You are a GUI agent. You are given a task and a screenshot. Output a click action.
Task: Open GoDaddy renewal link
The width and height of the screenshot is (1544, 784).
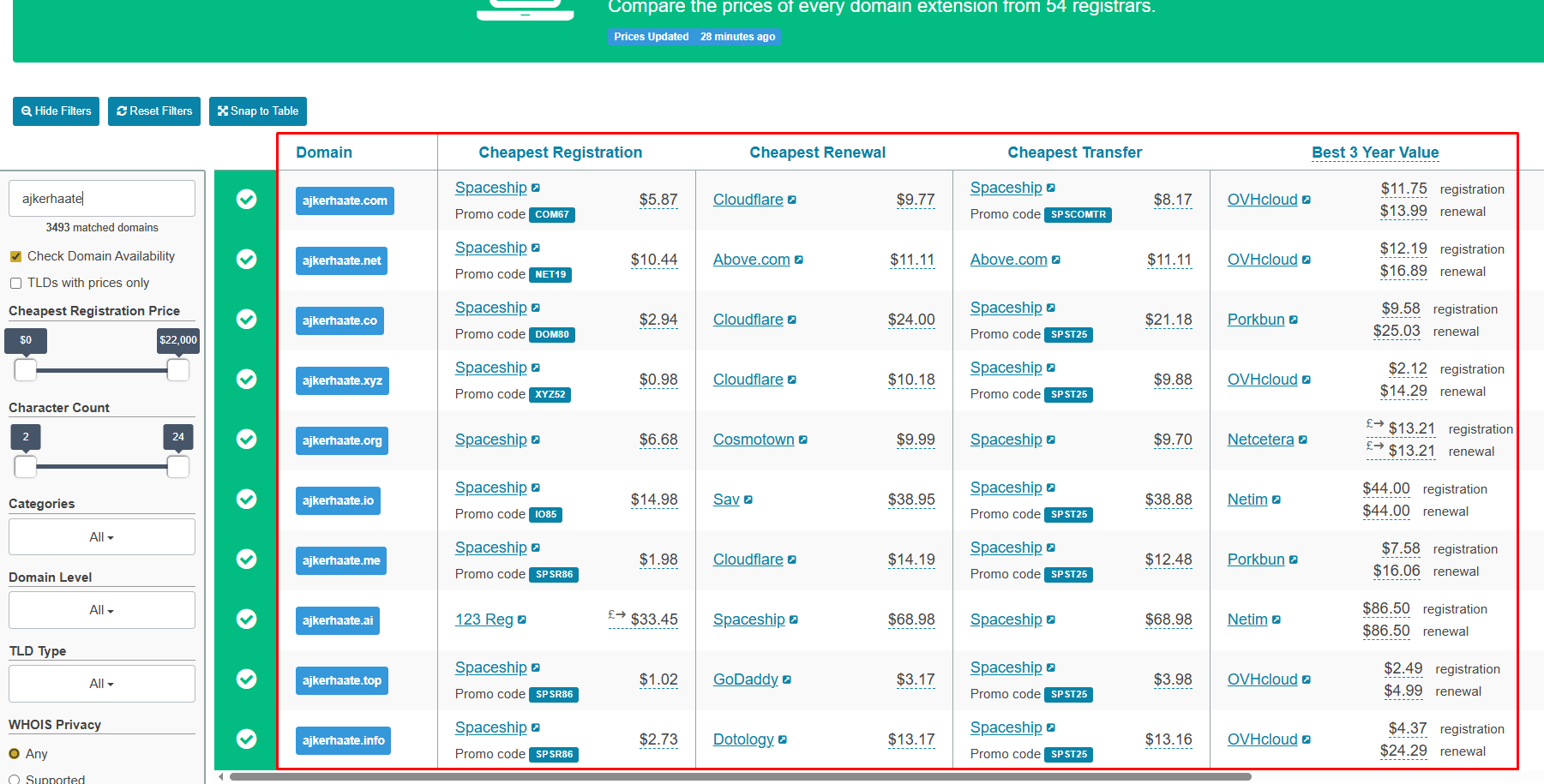tap(746, 679)
